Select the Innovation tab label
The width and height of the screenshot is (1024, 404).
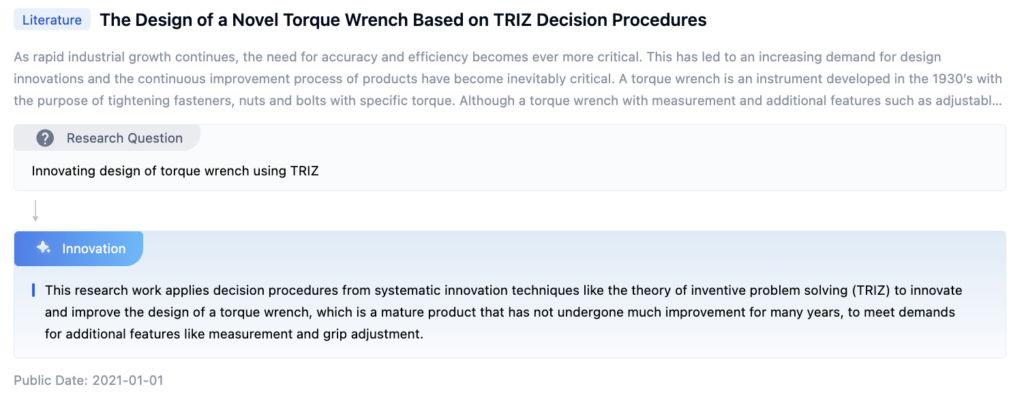point(93,248)
